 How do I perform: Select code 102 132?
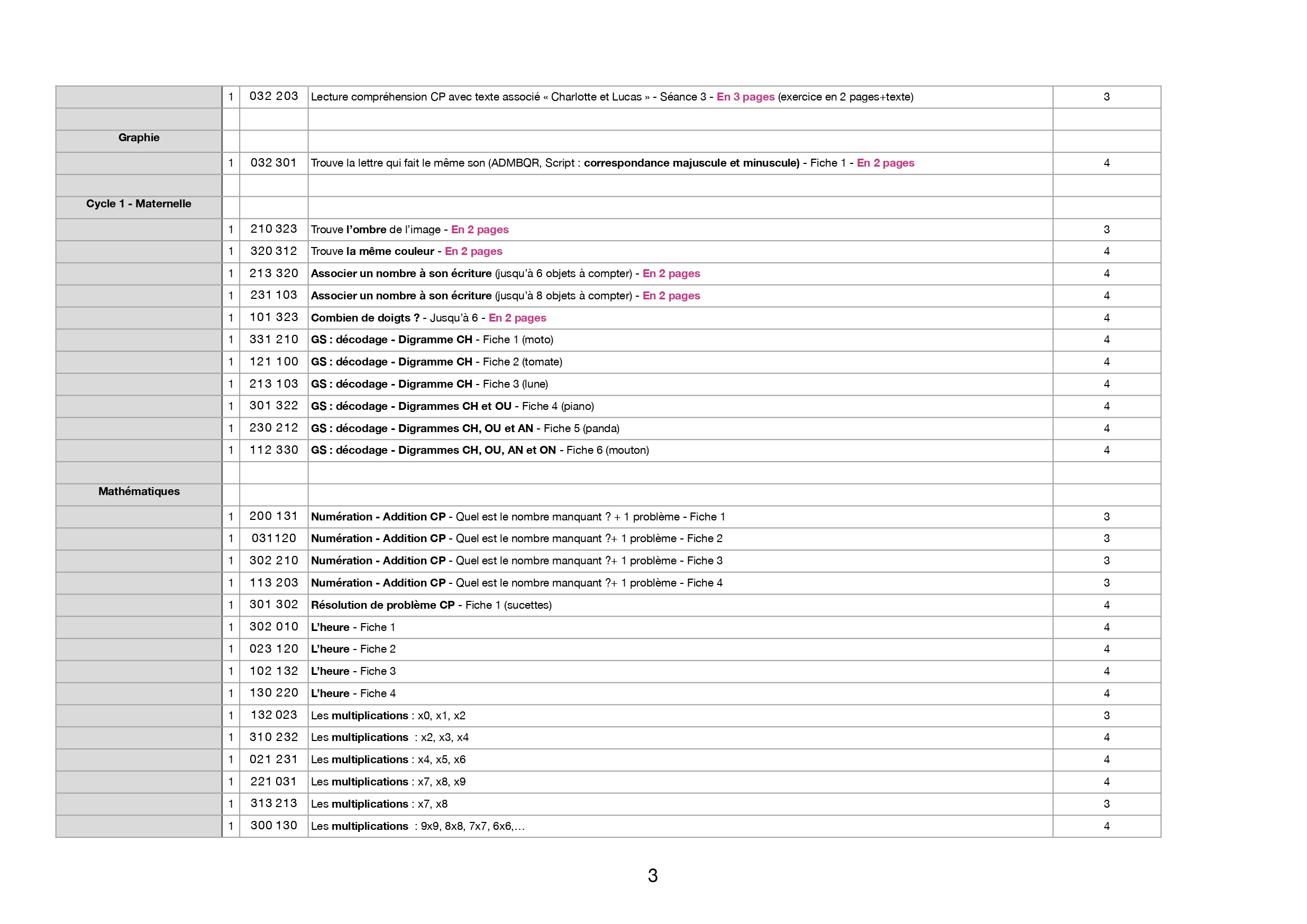click(x=274, y=671)
